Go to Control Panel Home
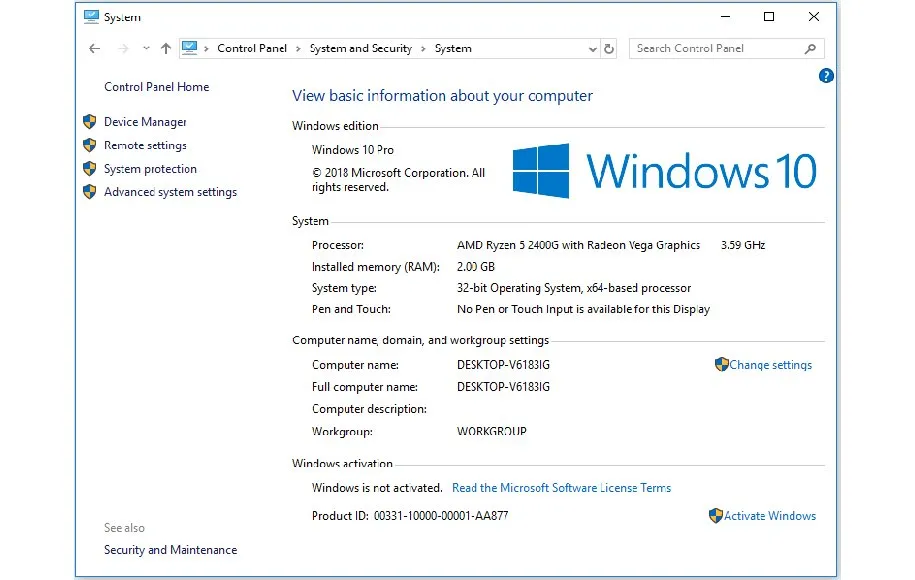 click(x=156, y=87)
